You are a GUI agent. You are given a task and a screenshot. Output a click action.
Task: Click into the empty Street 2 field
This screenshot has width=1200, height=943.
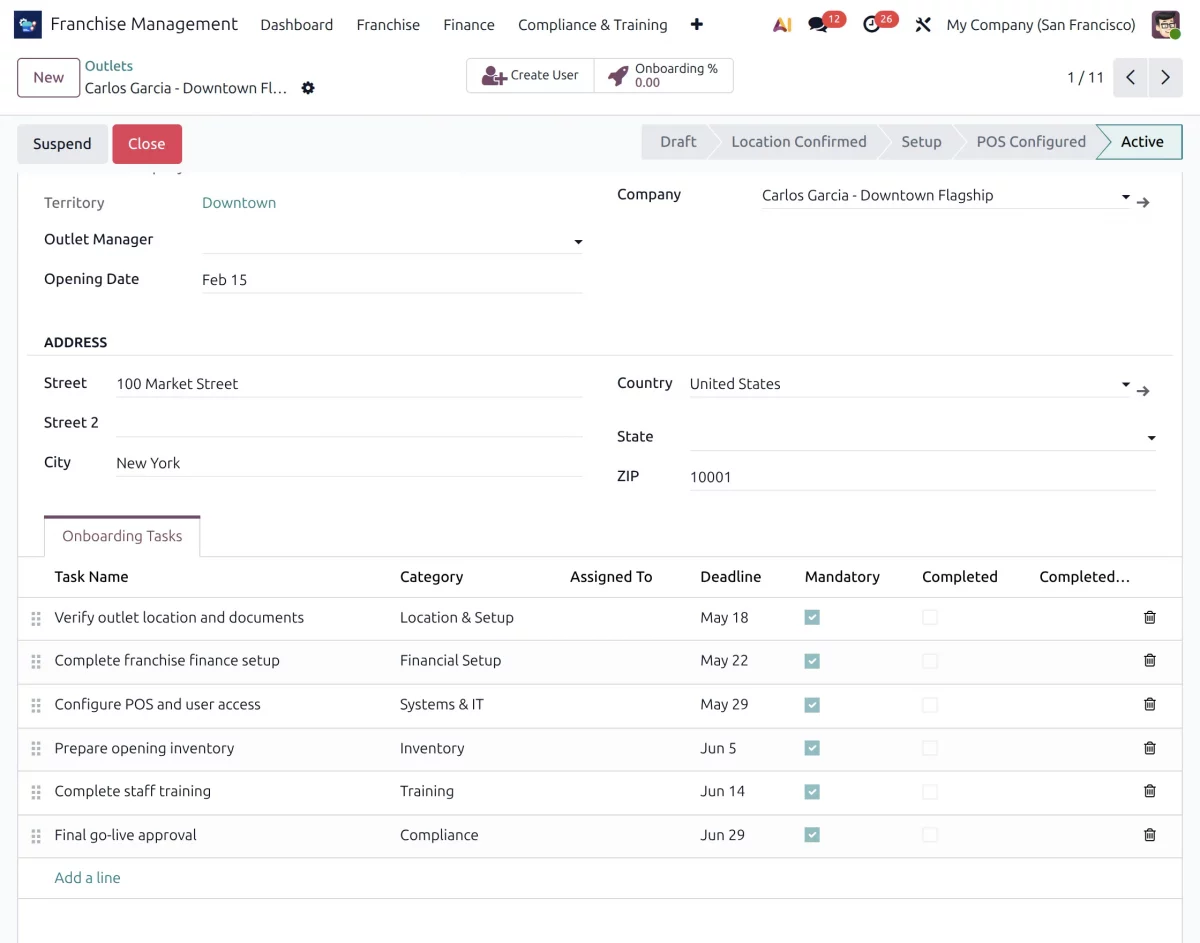click(x=349, y=423)
